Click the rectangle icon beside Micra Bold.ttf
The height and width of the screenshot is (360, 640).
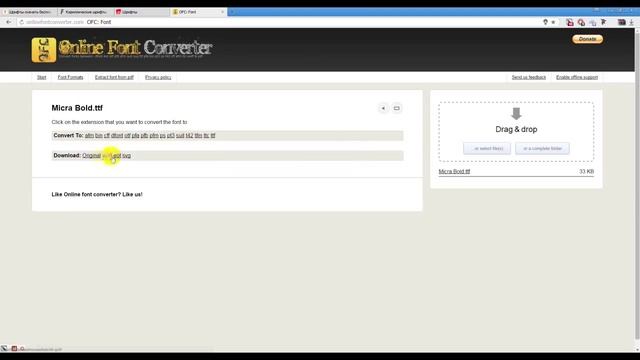click(396, 108)
